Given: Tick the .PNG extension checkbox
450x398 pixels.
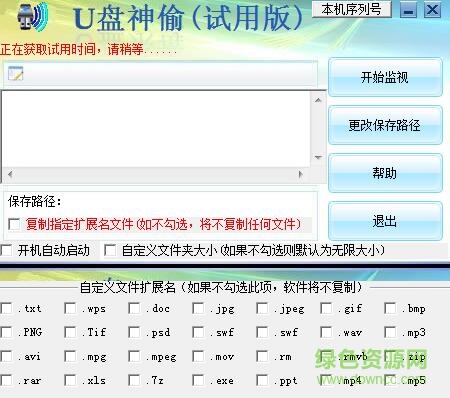Looking at the screenshot, I should coord(6,332).
